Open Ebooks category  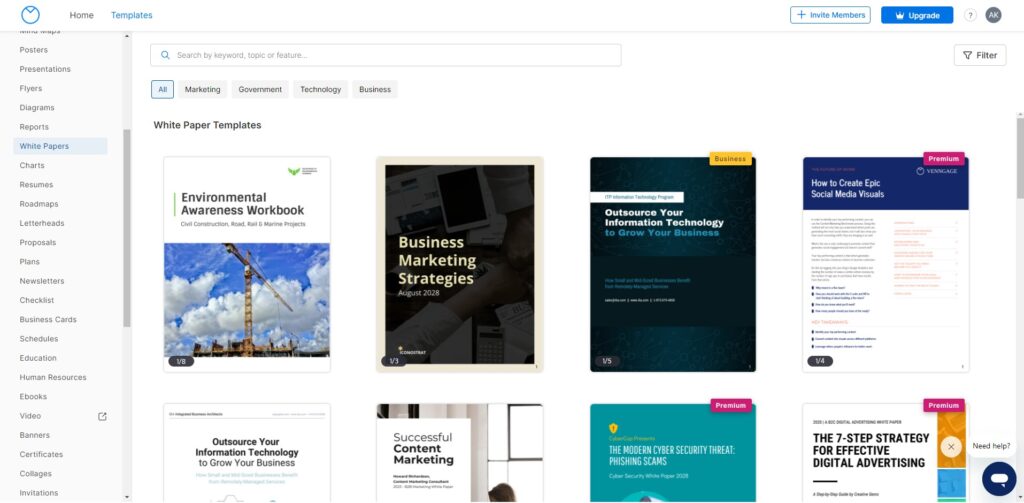(x=33, y=397)
